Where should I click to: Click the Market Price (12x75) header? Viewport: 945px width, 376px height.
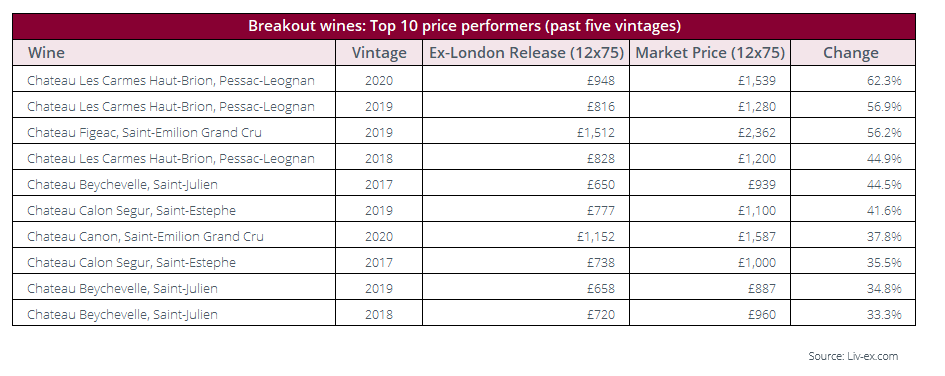tap(710, 53)
